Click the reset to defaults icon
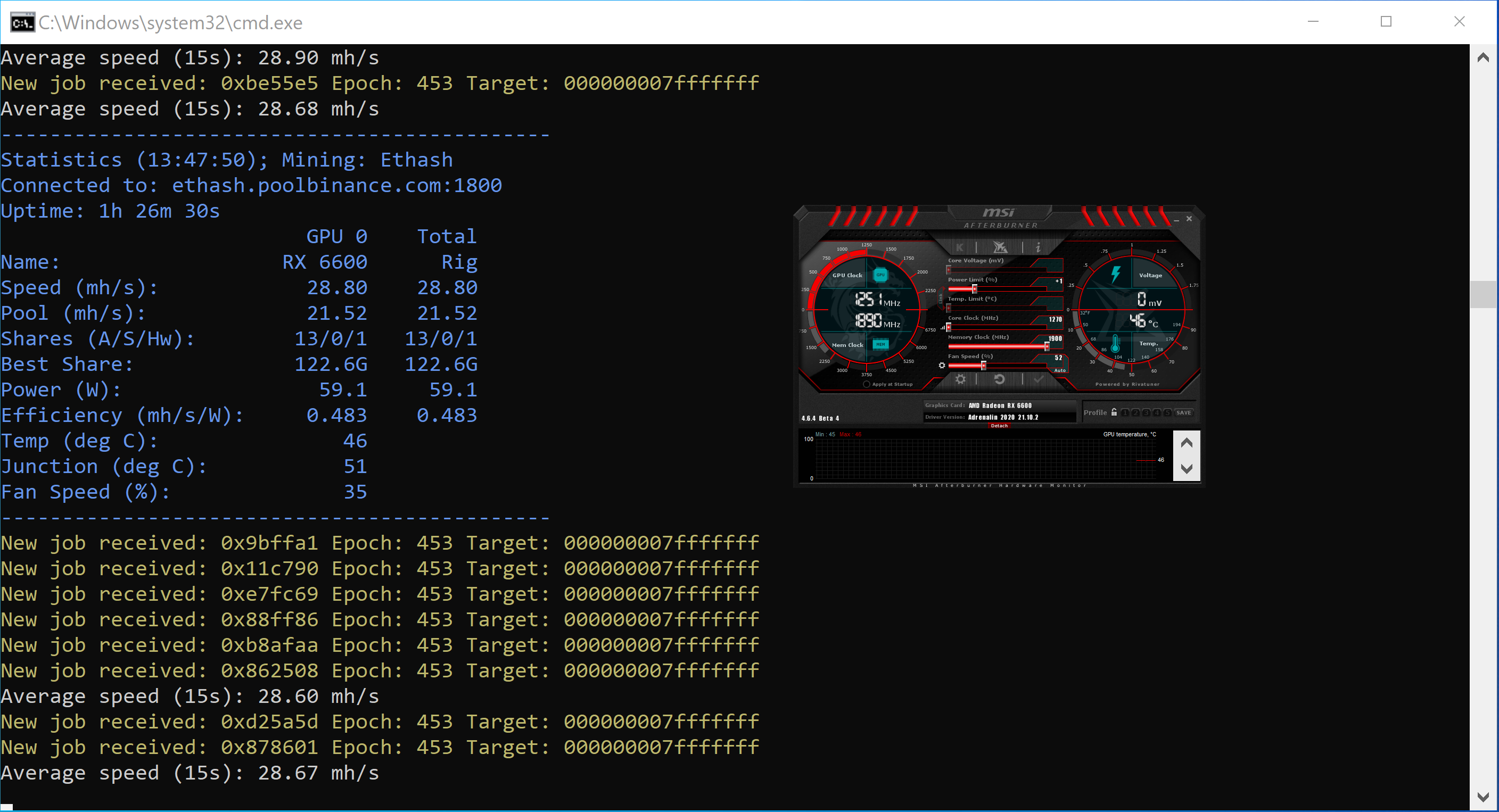The width and height of the screenshot is (1499, 812). 999,379
